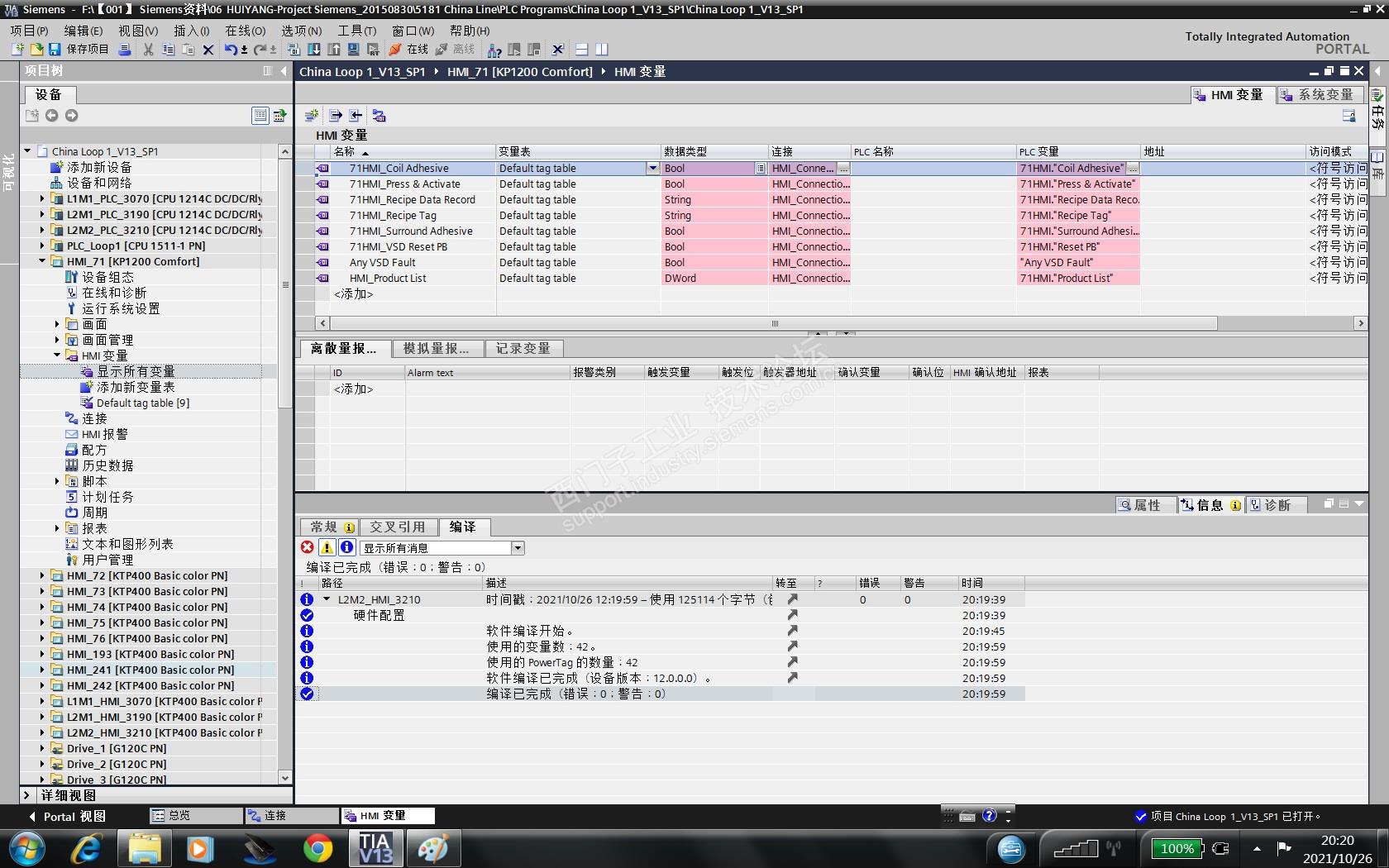Click the print icon in the toolbar
The height and width of the screenshot is (868, 1389).
tap(125, 50)
